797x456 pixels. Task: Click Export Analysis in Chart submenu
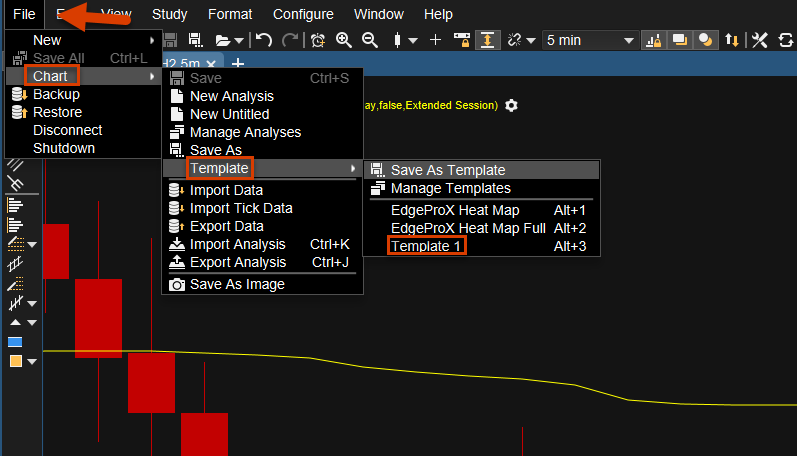tap(237, 262)
